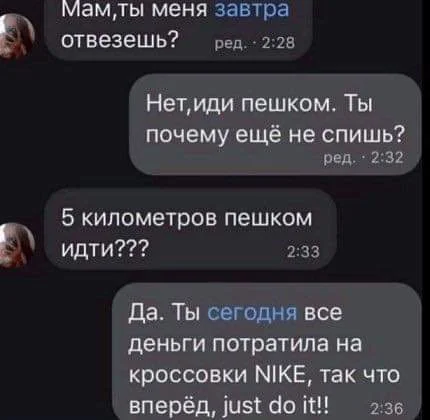This screenshot has width=430, height=420.
Task: Open the blue 'сегодня' date link
Action: pyautogui.click(x=252, y=313)
